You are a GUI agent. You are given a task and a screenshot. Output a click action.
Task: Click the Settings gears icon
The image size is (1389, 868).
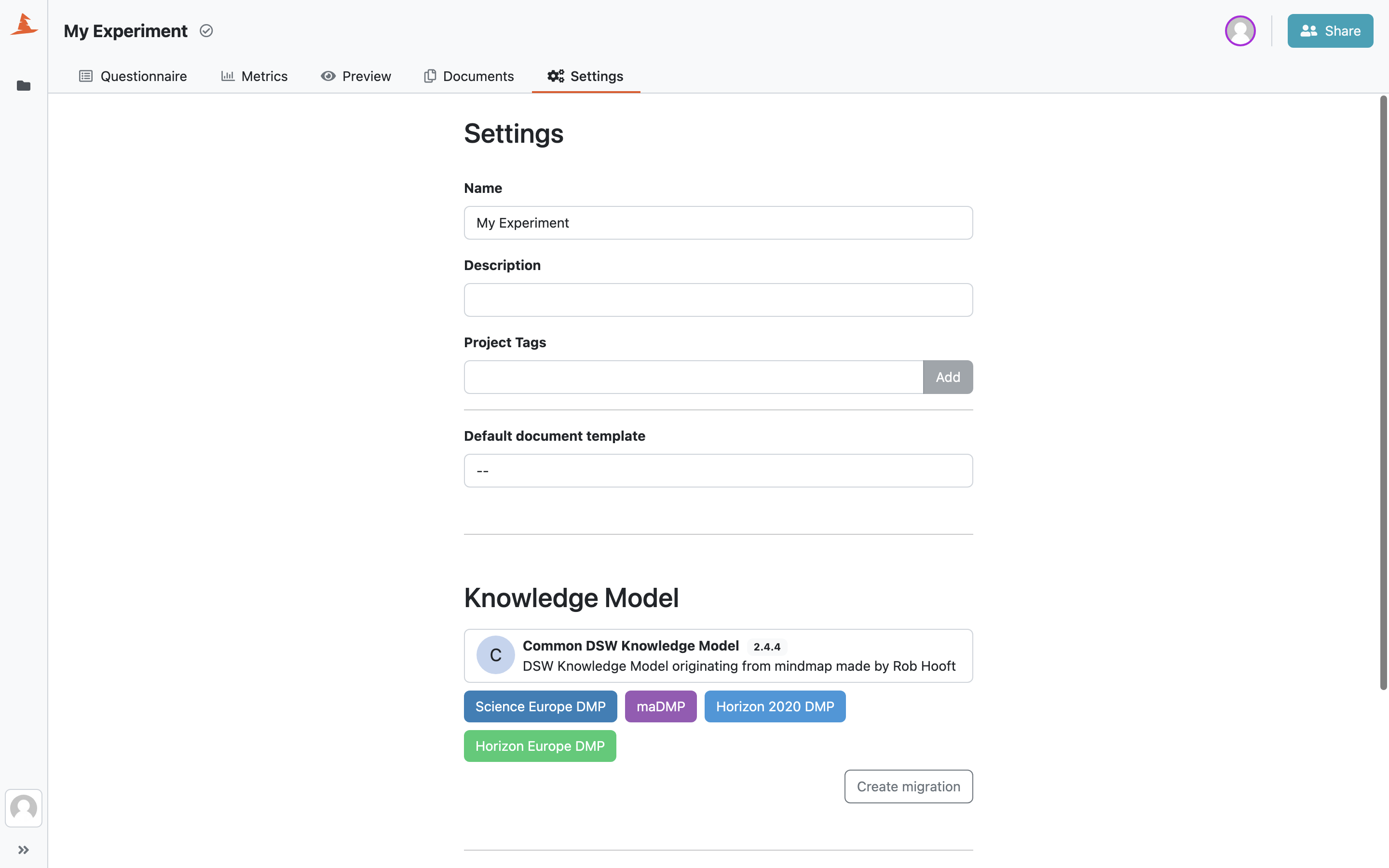click(556, 76)
